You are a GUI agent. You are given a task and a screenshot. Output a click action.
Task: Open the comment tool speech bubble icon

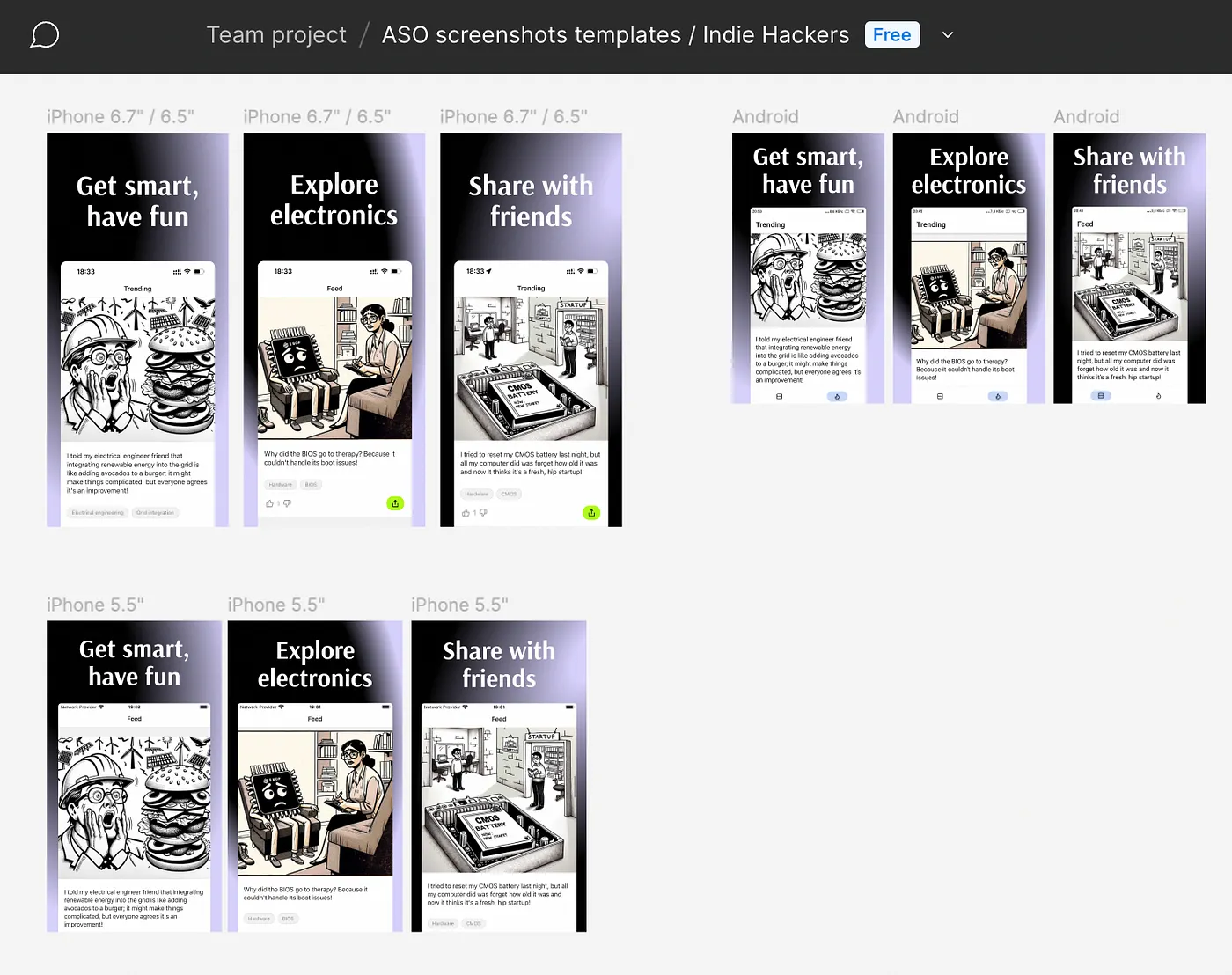pyautogui.click(x=44, y=35)
